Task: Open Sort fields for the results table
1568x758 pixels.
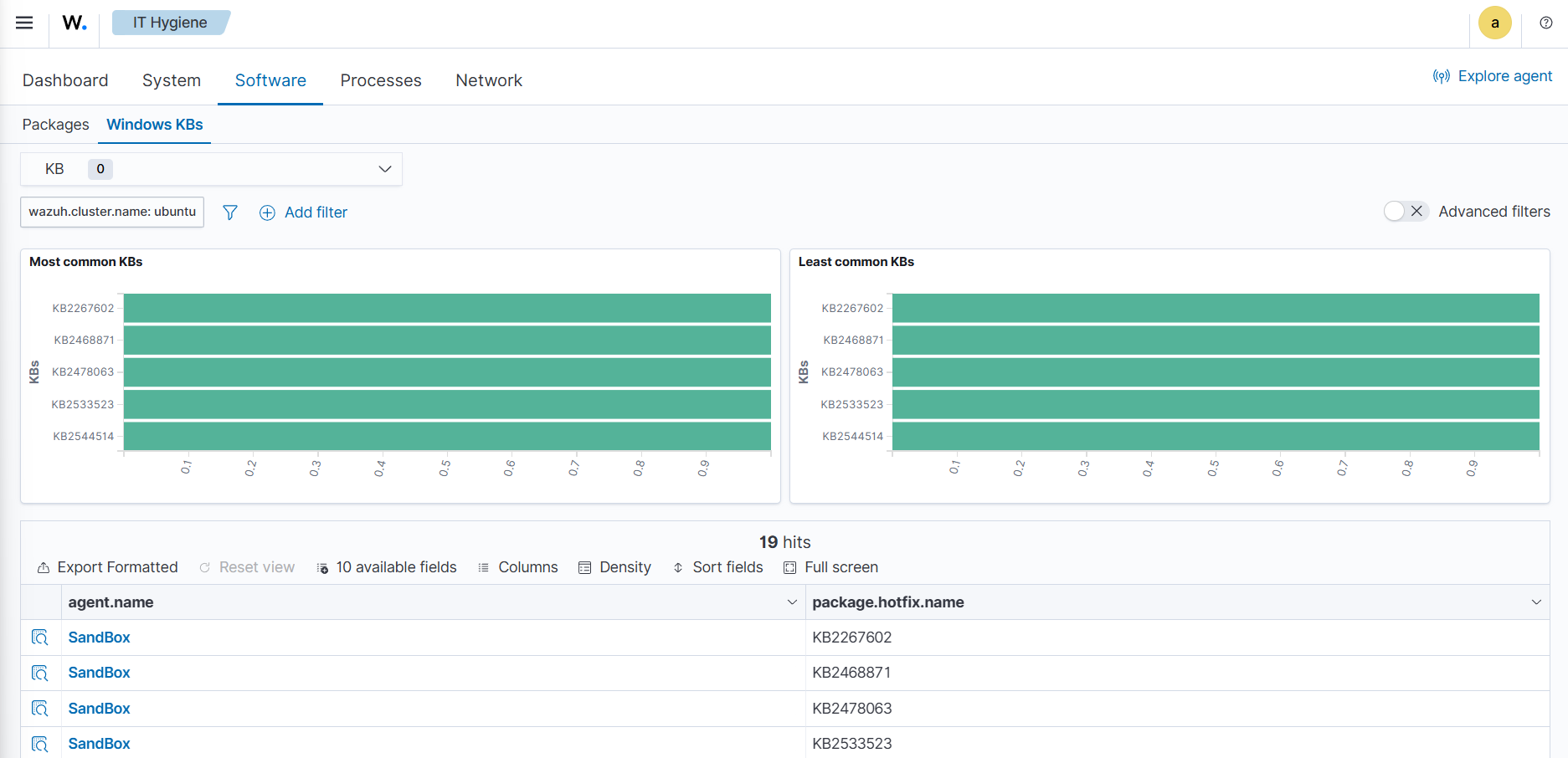Action: 717,567
